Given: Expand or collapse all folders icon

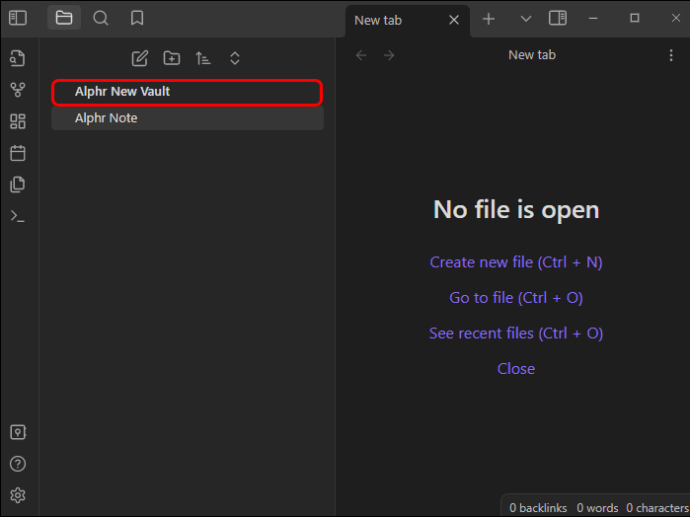Looking at the screenshot, I should pos(235,58).
